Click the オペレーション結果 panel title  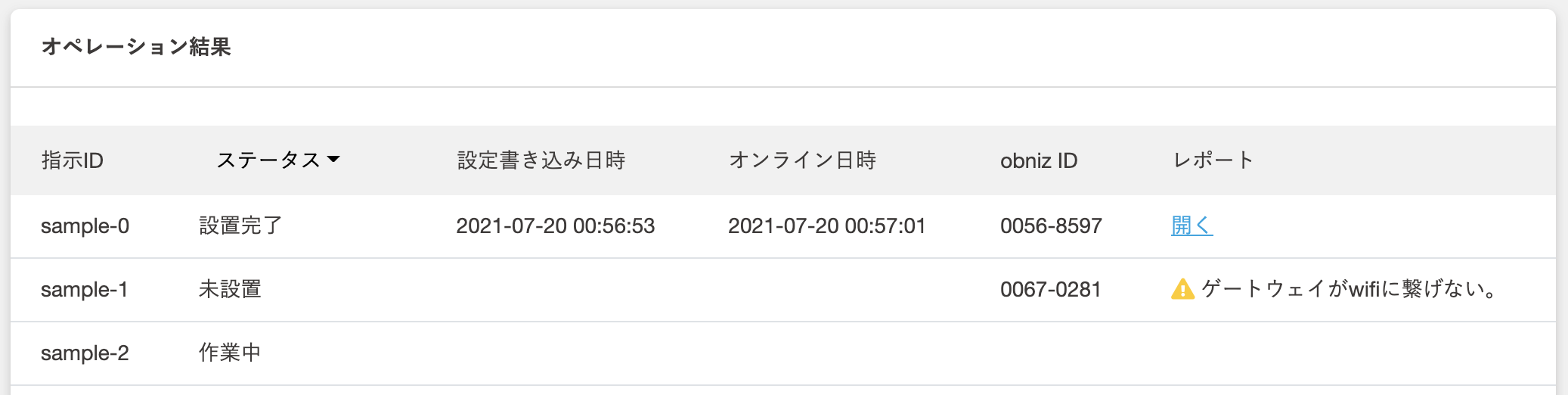pos(136,47)
